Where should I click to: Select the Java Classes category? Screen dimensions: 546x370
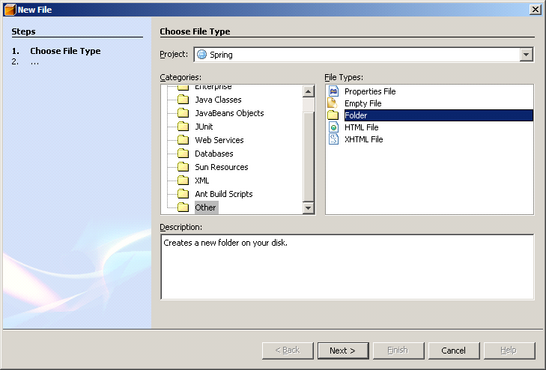(x=218, y=100)
